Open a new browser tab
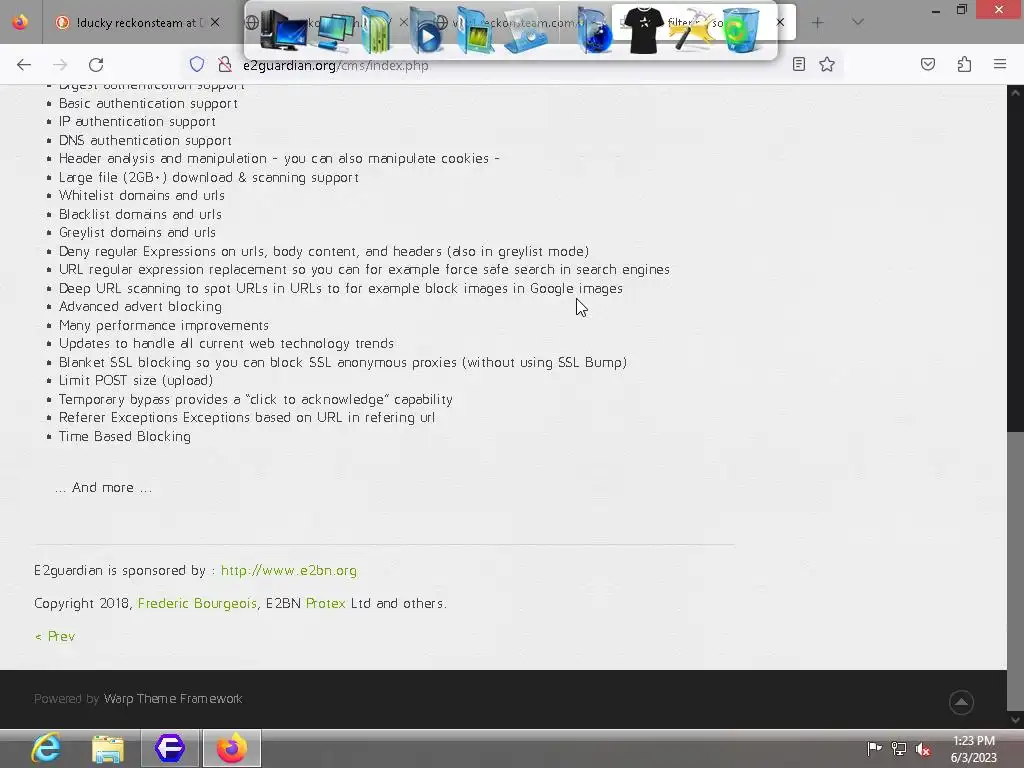1024x768 pixels. 818,22
